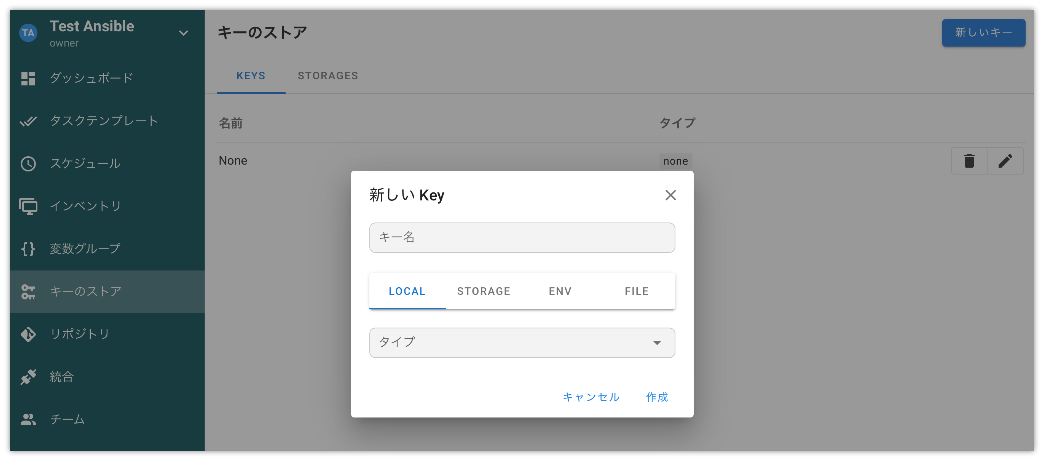Click the 変数グループ curly braces icon
1044x461 pixels.
point(28,248)
